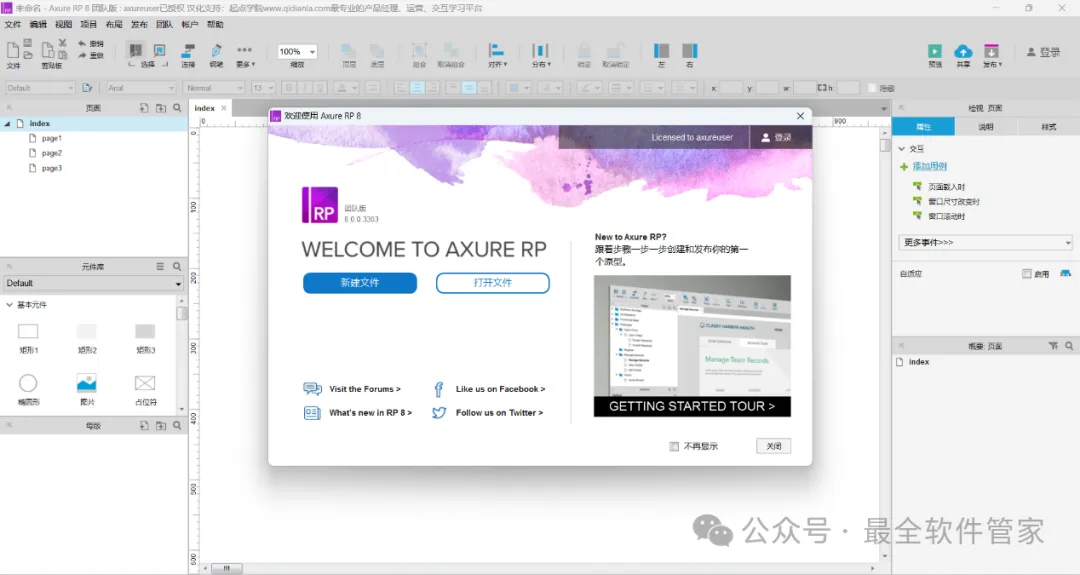Click the search icon in pages panel

click(177, 108)
